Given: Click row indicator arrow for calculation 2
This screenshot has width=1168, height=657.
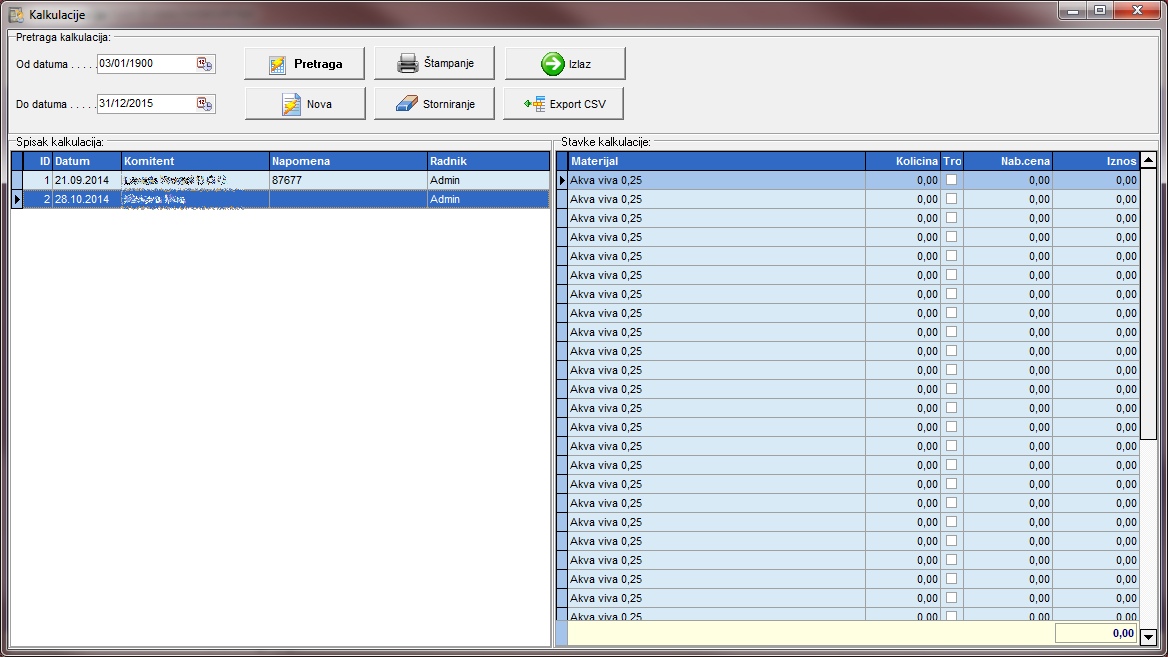Looking at the screenshot, I should point(17,199).
